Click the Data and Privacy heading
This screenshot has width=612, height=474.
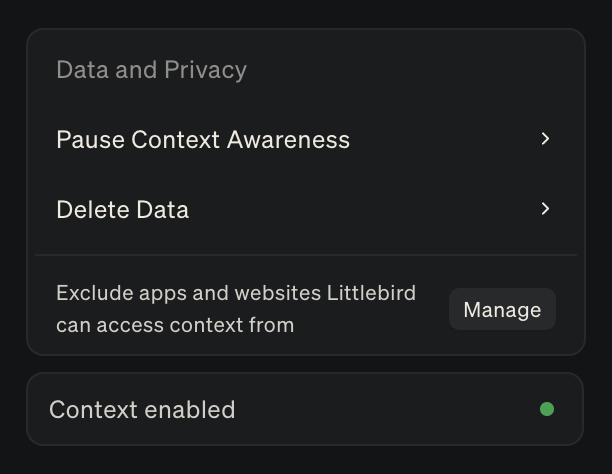pyautogui.click(x=151, y=70)
